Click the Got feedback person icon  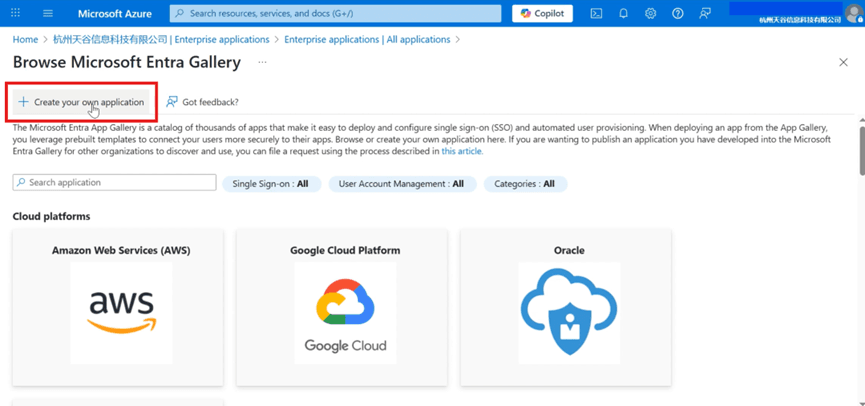tap(172, 102)
